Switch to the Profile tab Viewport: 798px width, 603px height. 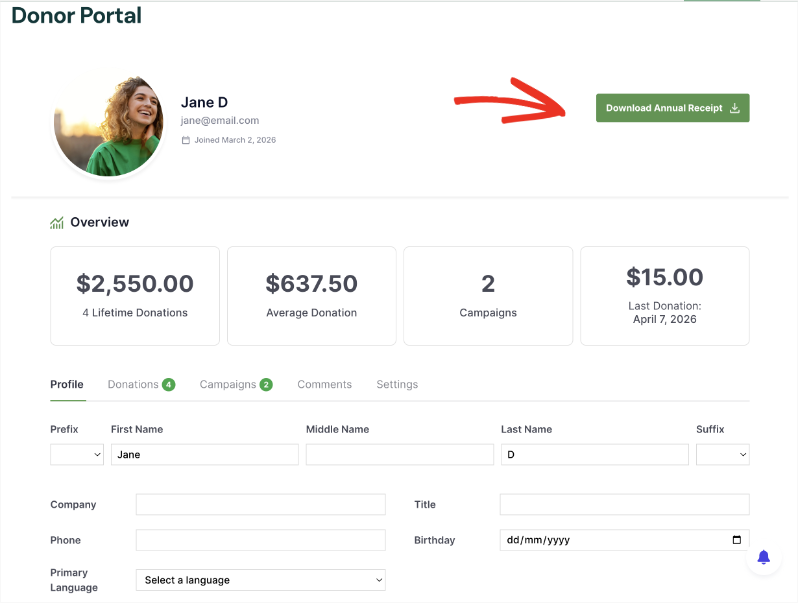point(67,384)
